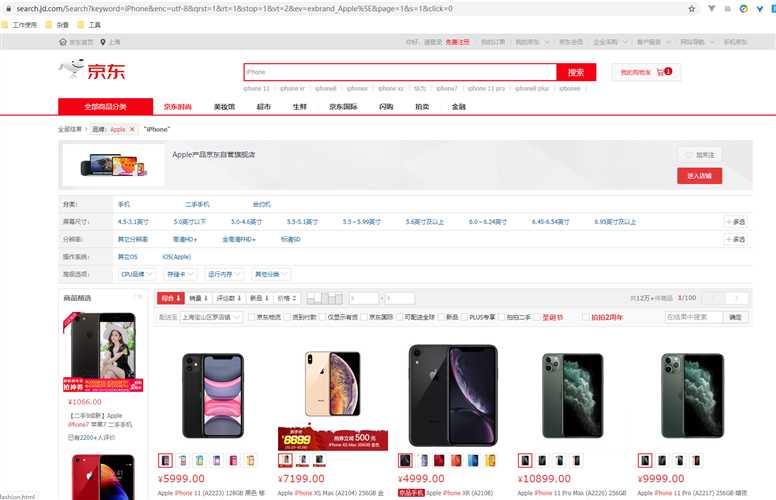
Task: Choose yellow color swatch under iPhone XR
Action: tap(490, 460)
